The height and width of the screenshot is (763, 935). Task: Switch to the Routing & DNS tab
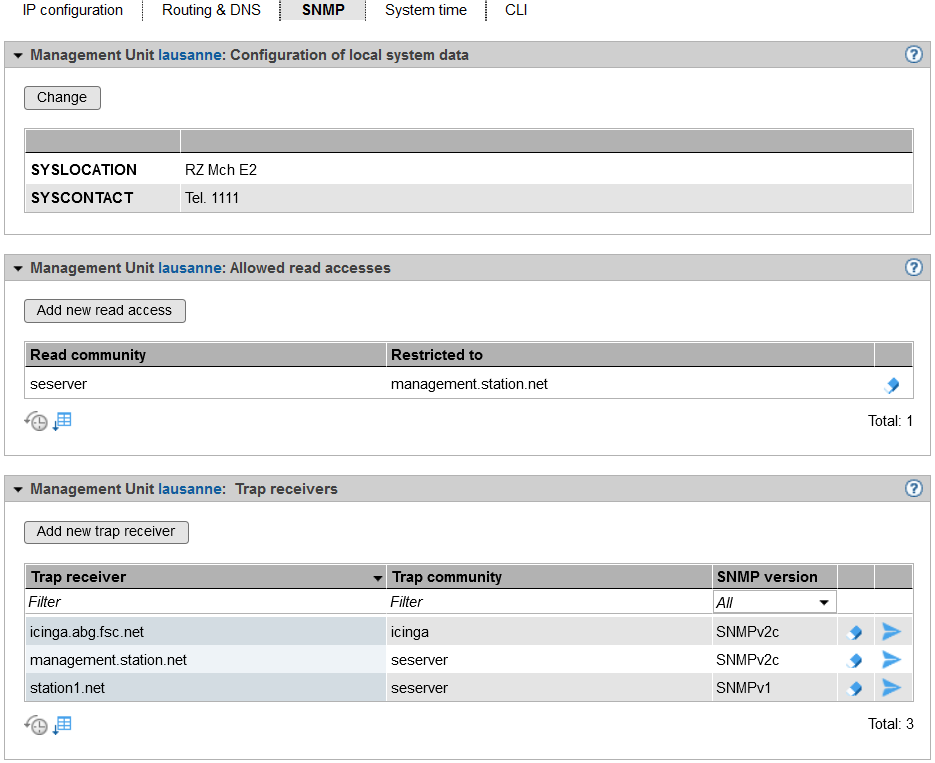click(x=211, y=10)
